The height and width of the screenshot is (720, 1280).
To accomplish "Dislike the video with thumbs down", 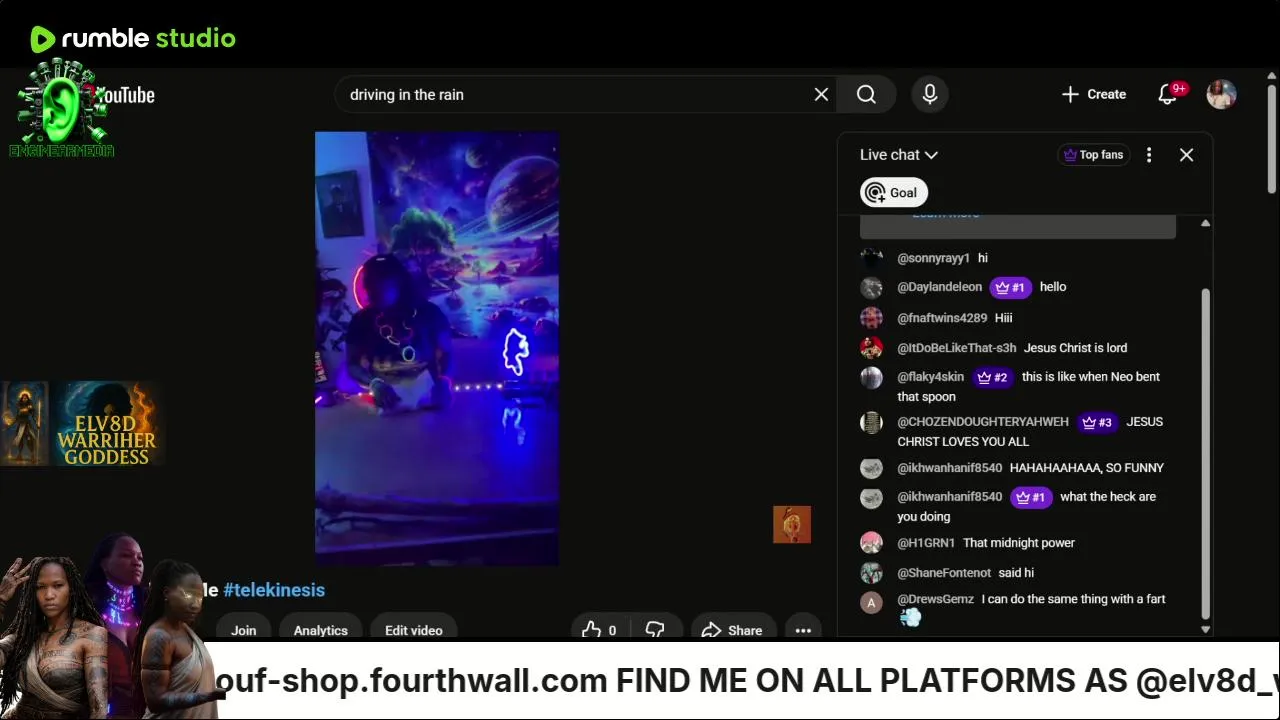I will point(656,630).
